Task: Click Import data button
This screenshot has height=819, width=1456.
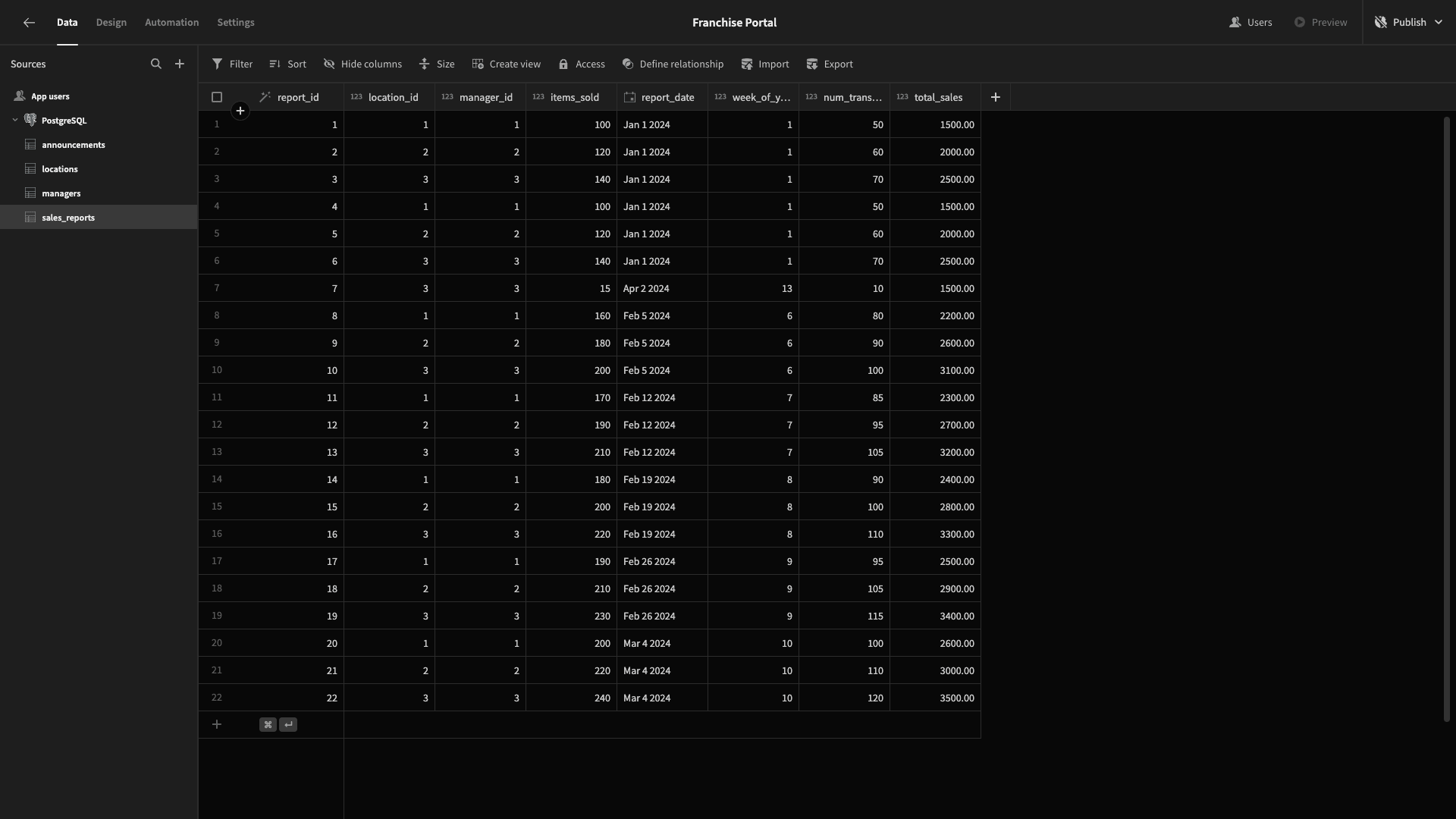Action: (764, 64)
